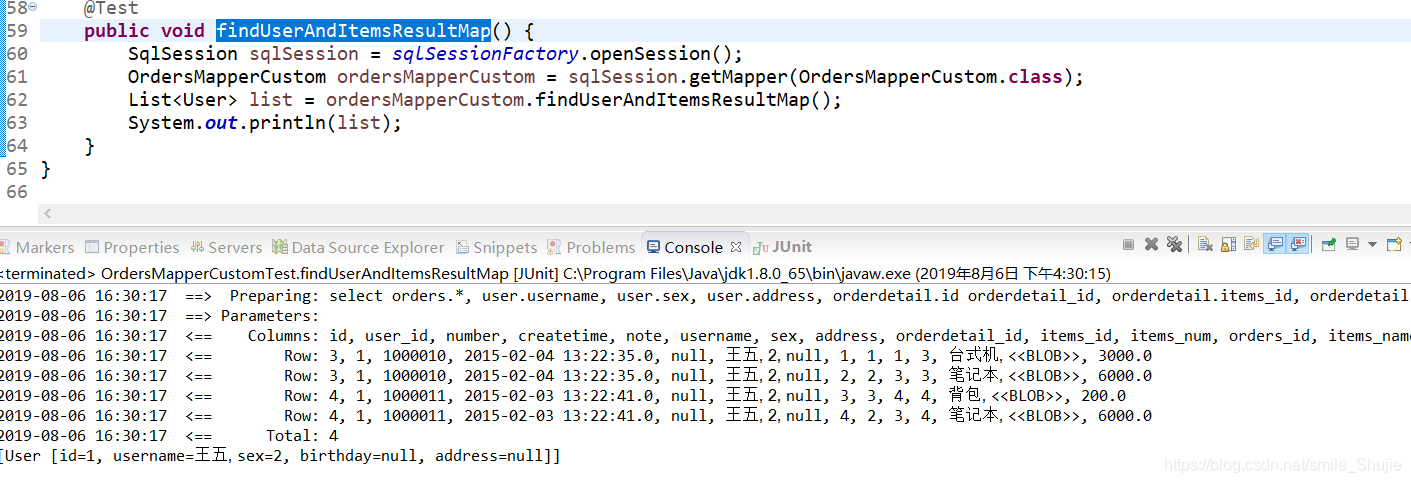Screen dimensions: 1411x483
Task: Click the Display Selected Console icon
Action: 1351,244
